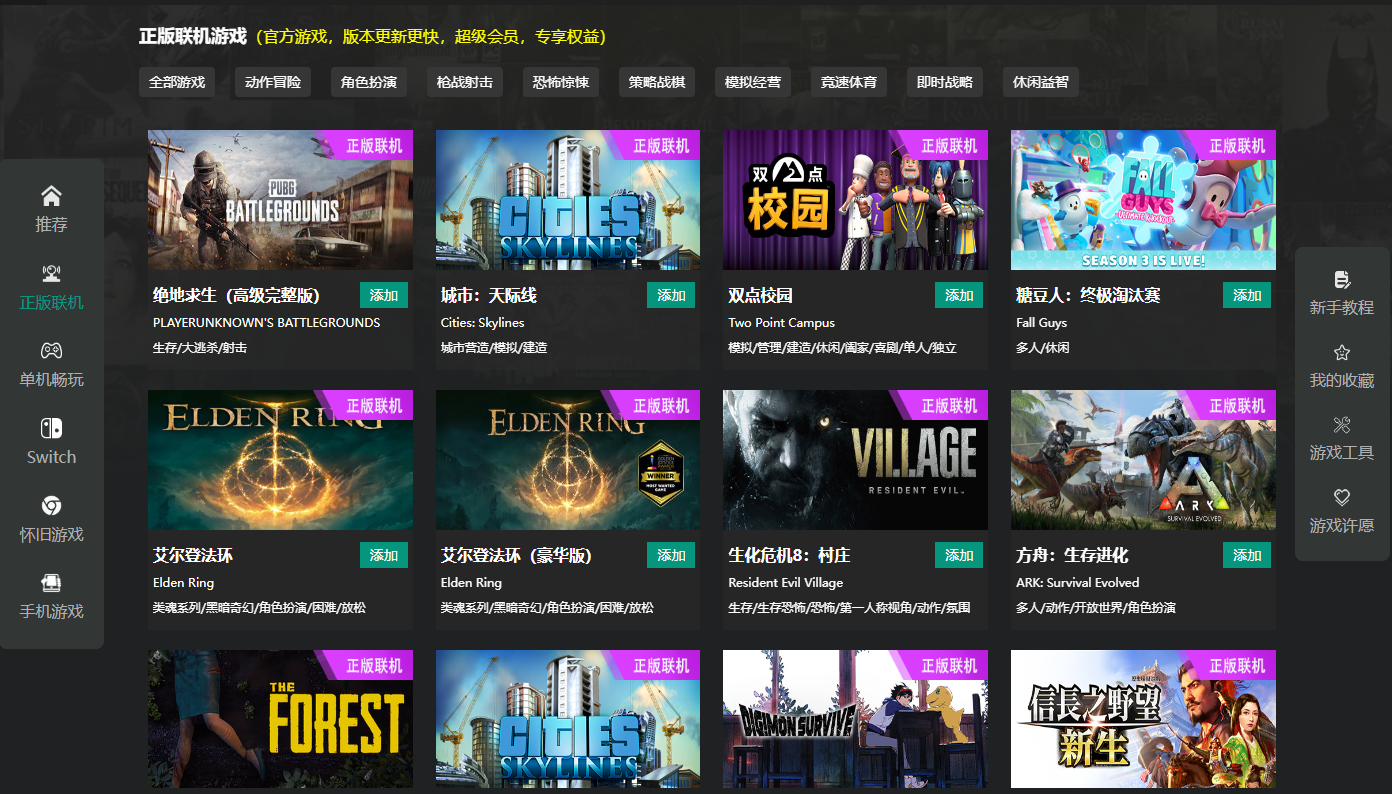Click the 糖豆人：终极淘汰赛 title text
Viewport: 1392px width, 794px height.
(x=1088, y=296)
